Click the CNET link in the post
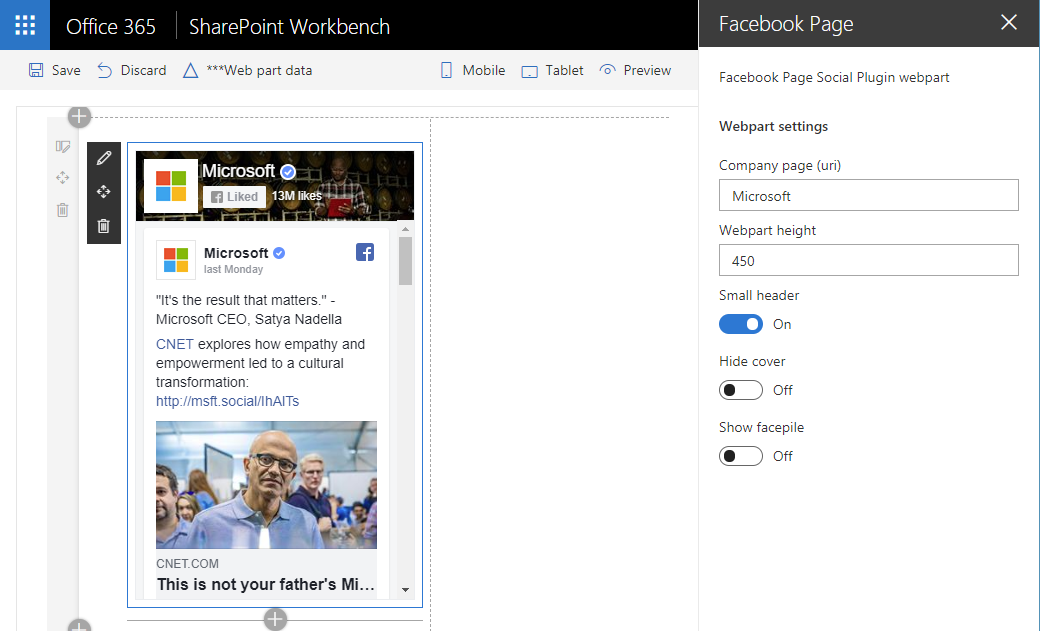The height and width of the screenshot is (631, 1040). pyautogui.click(x=174, y=344)
